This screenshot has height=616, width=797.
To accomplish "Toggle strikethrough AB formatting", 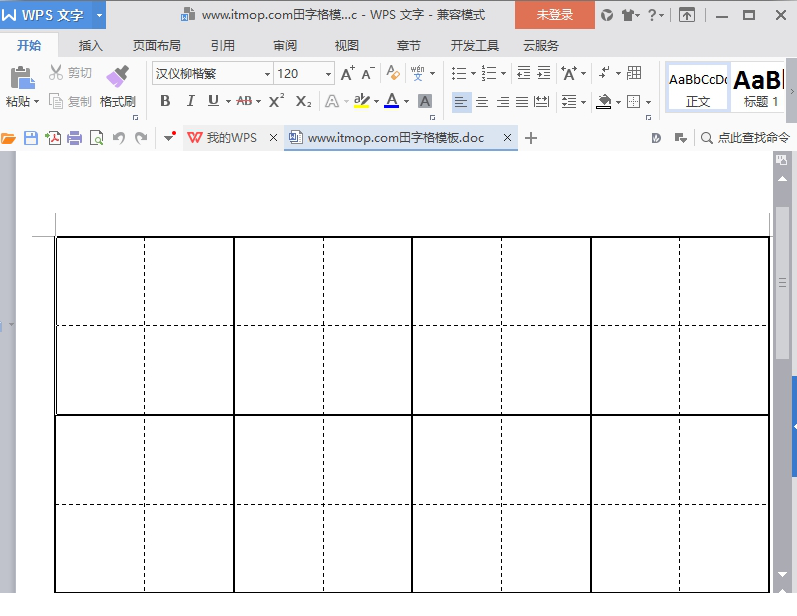I will pyautogui.click(x=244, y=101).
